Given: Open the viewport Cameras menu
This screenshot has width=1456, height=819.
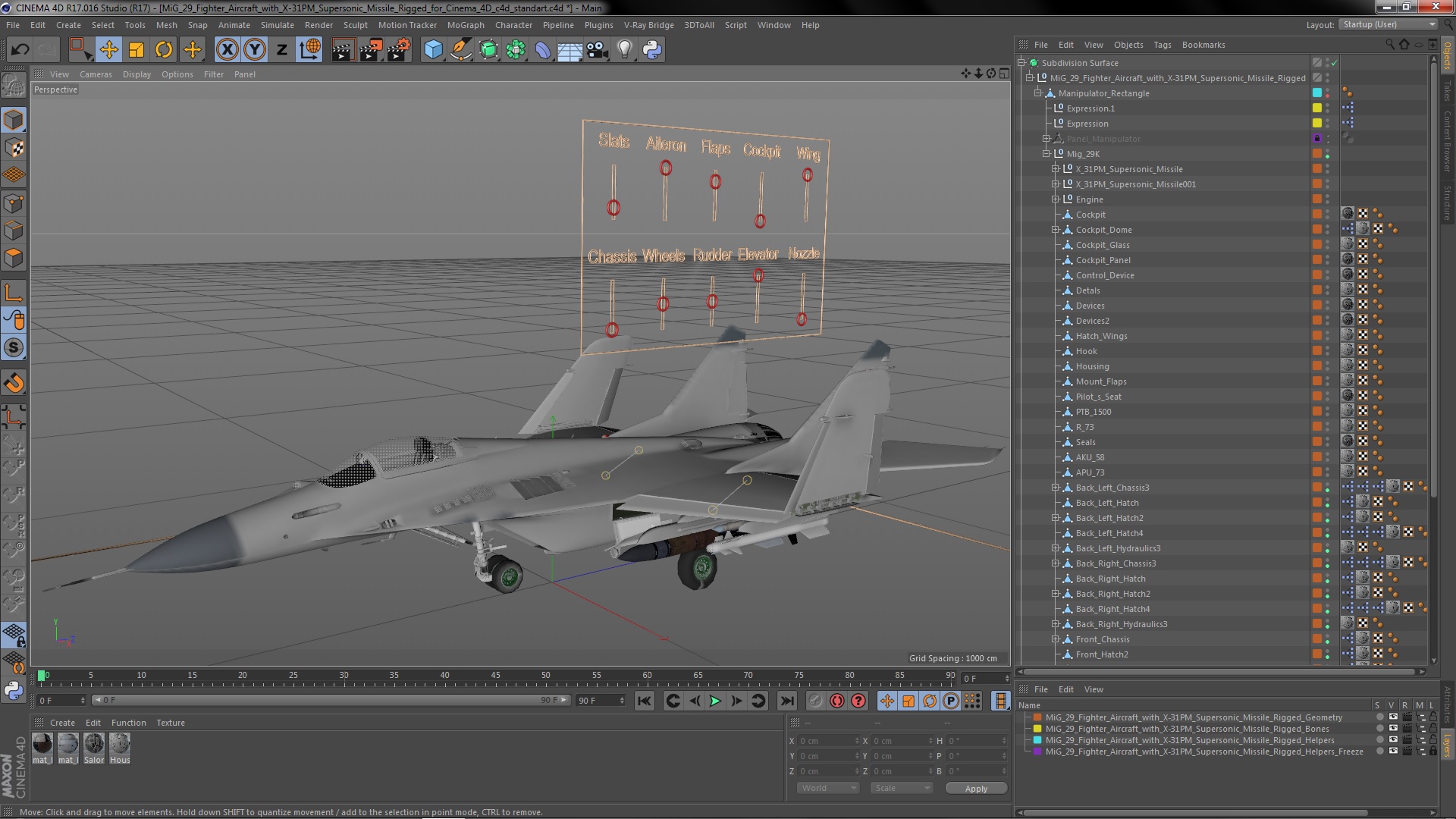Looking at the screenshot, I should 96,74.
